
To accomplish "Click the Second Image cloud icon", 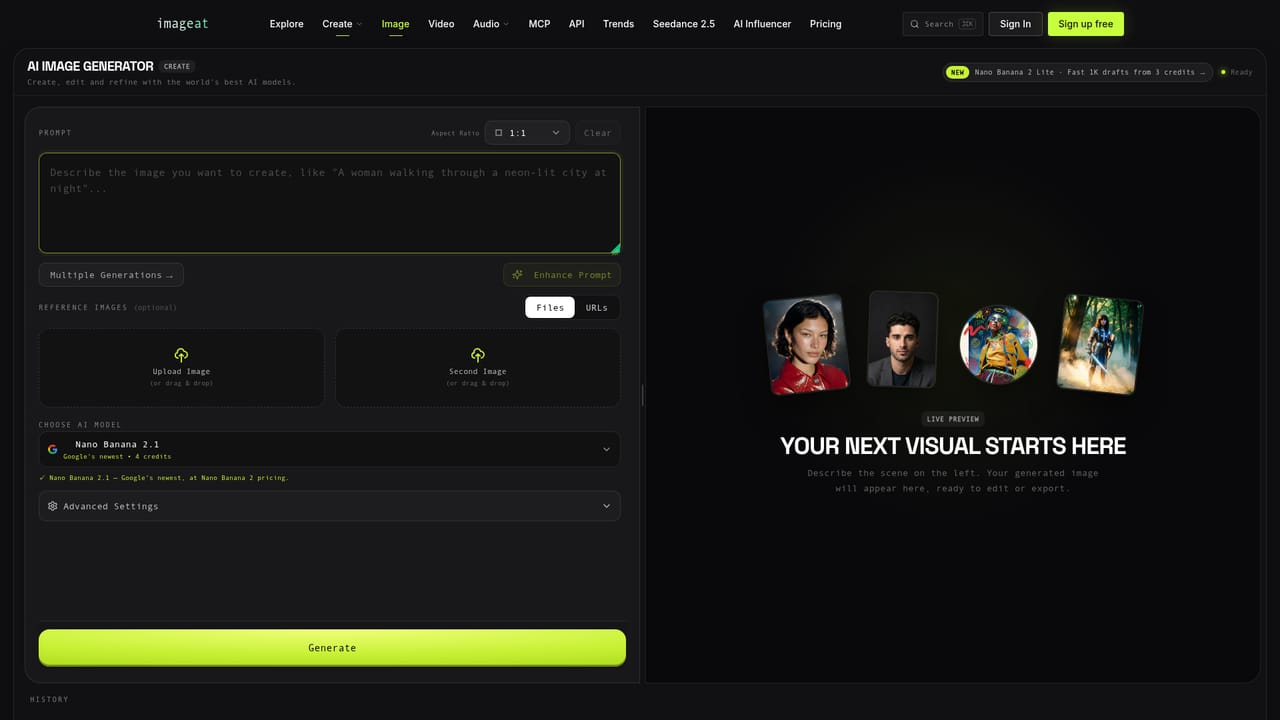I will [478, 355].
